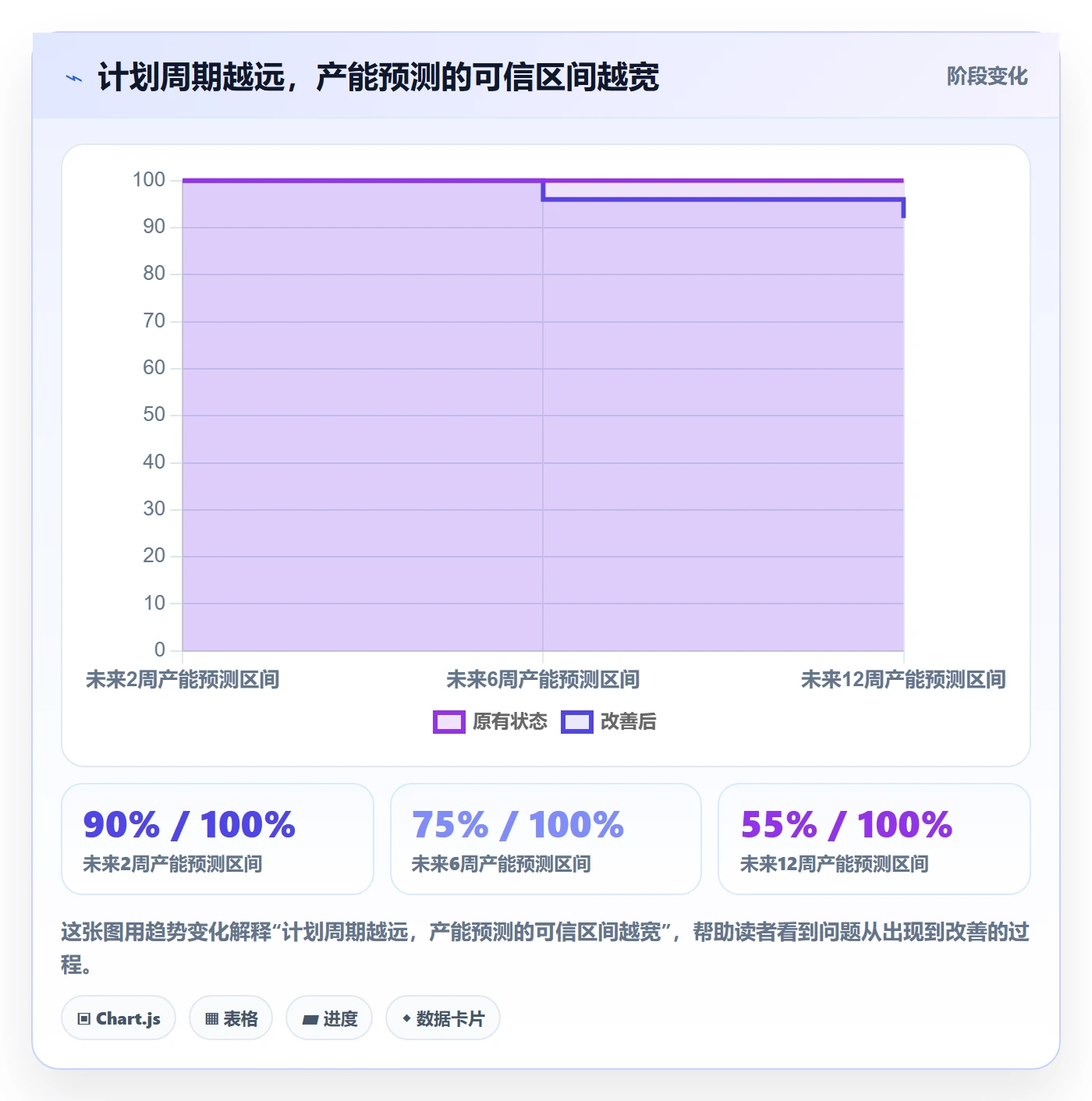1092x1101 pixels.
Task: Click the y-axis value 0
Action: click(160, 650)
